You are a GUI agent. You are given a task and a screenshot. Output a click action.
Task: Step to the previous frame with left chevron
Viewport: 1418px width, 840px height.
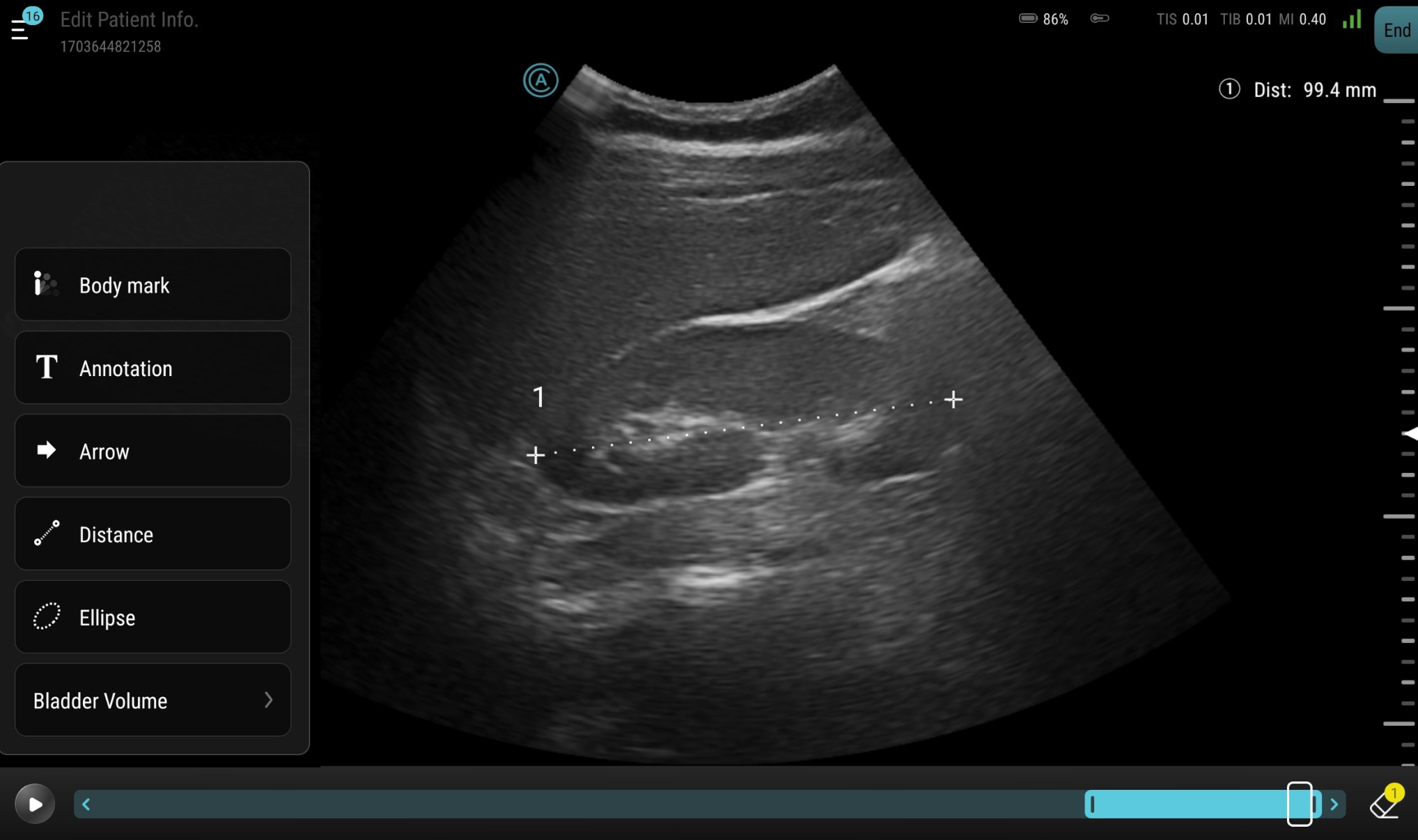(x=86, y=804)
